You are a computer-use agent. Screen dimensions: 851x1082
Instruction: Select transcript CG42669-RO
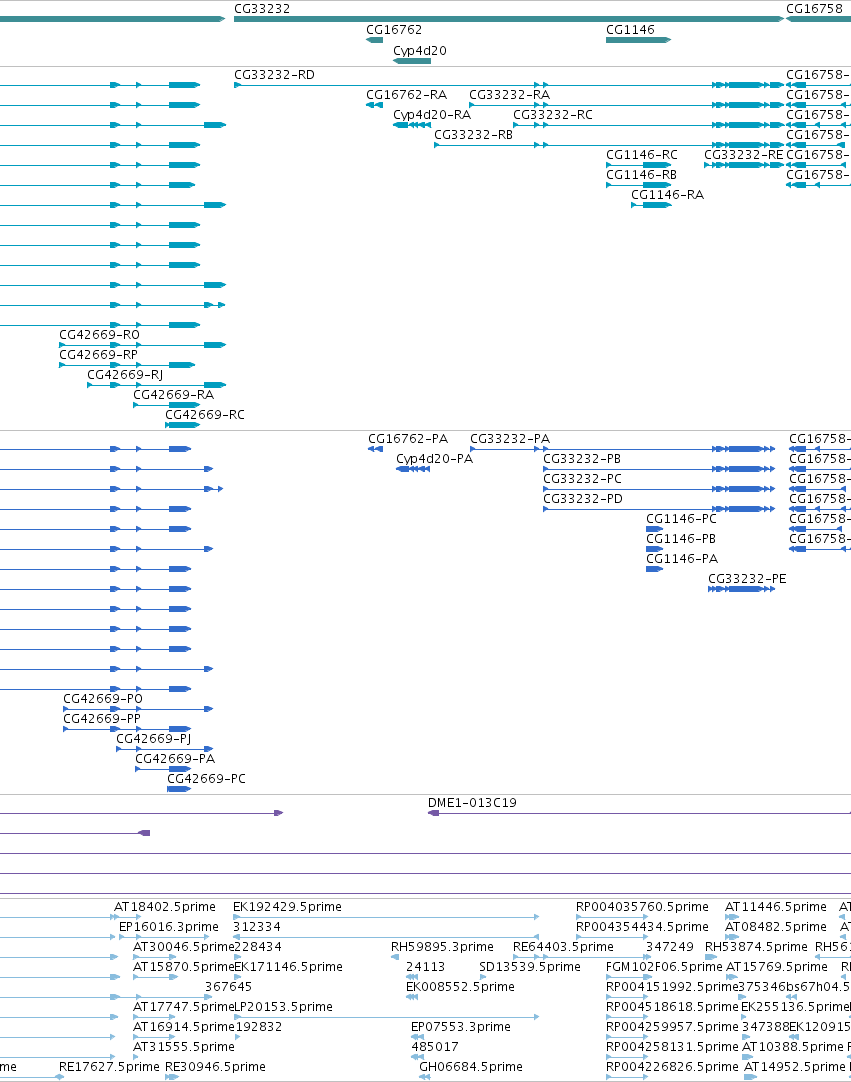(x=142, y=345)
